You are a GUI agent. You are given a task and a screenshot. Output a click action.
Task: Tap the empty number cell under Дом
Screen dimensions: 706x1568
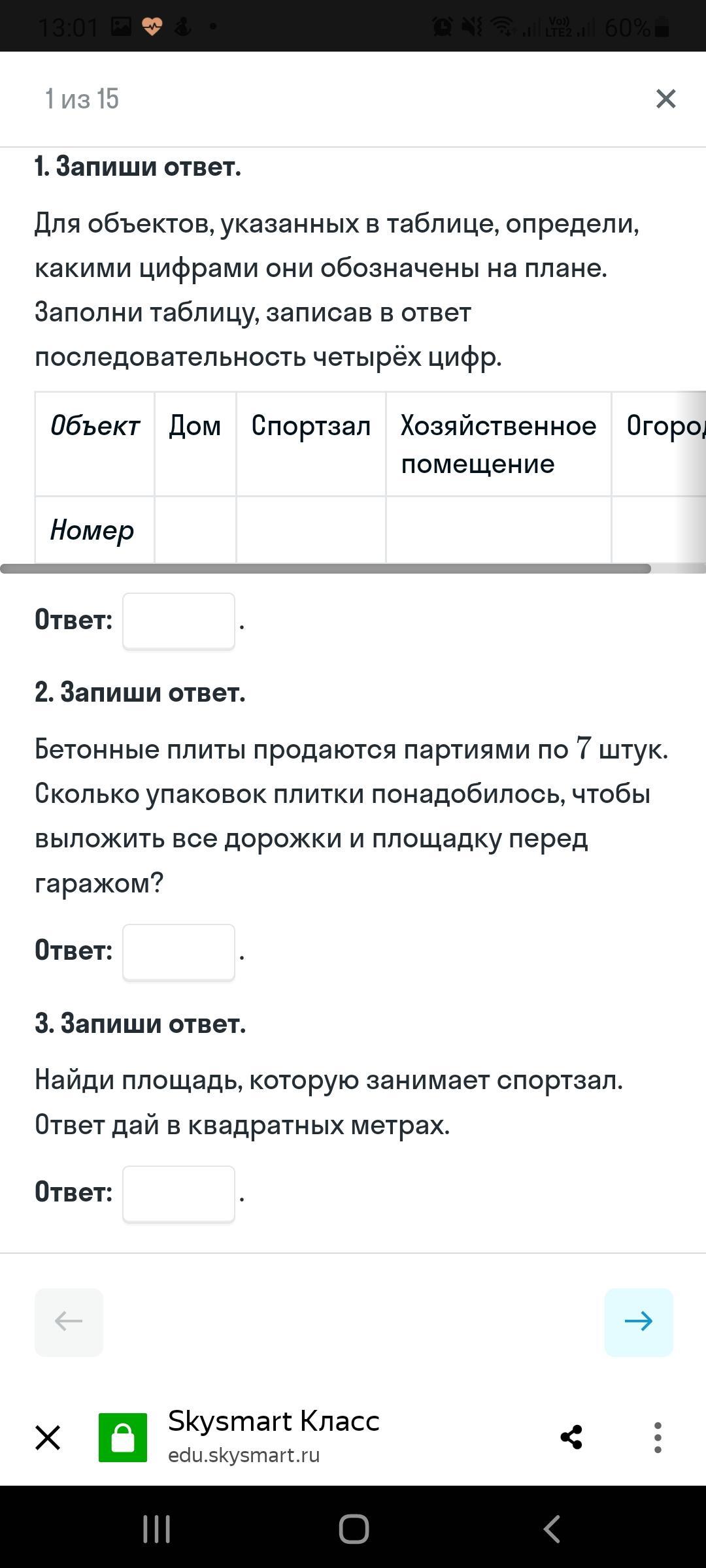[x=195, y=529]
